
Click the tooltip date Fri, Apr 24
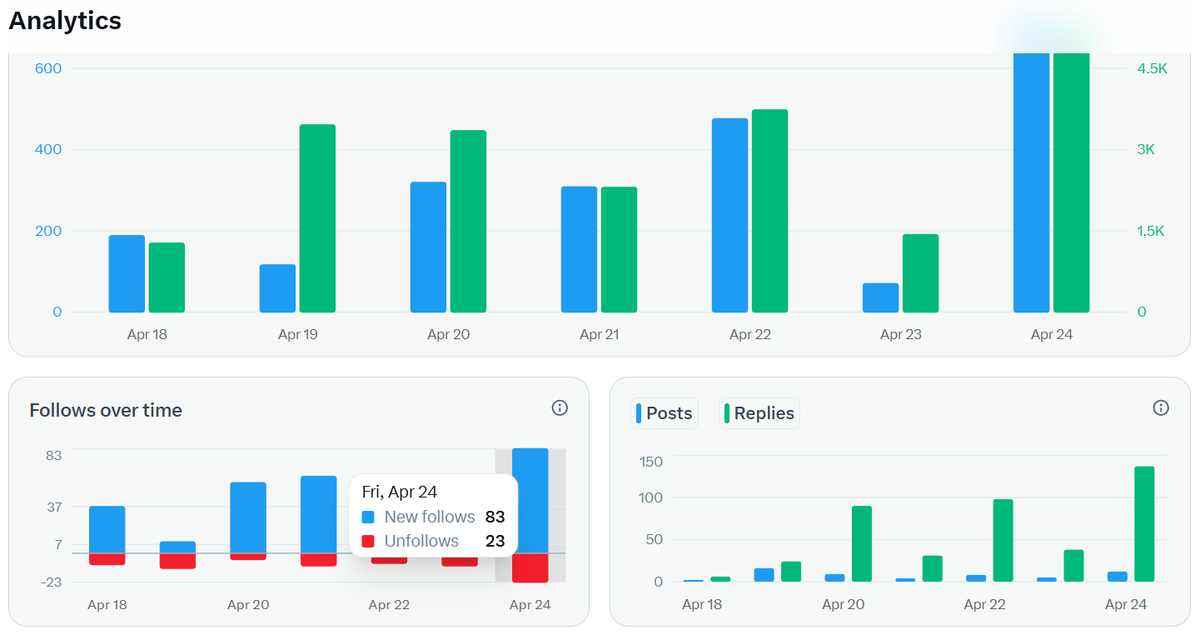point(399,492)
